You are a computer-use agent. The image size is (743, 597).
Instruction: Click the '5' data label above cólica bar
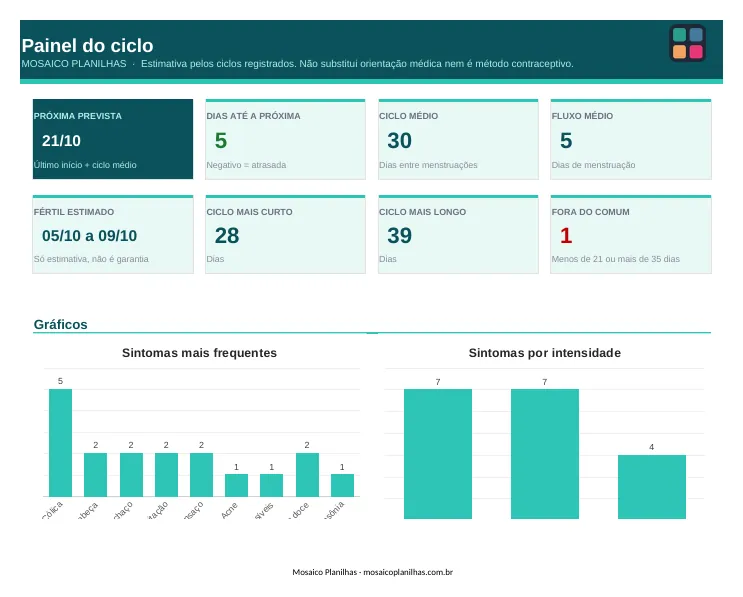pyautogui.click(x=60, y=381)
